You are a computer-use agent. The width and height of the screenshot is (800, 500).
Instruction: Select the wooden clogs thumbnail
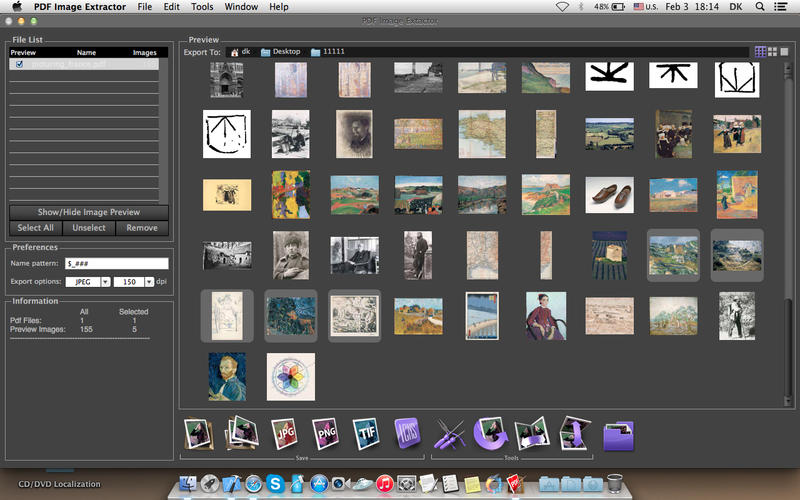610,195
